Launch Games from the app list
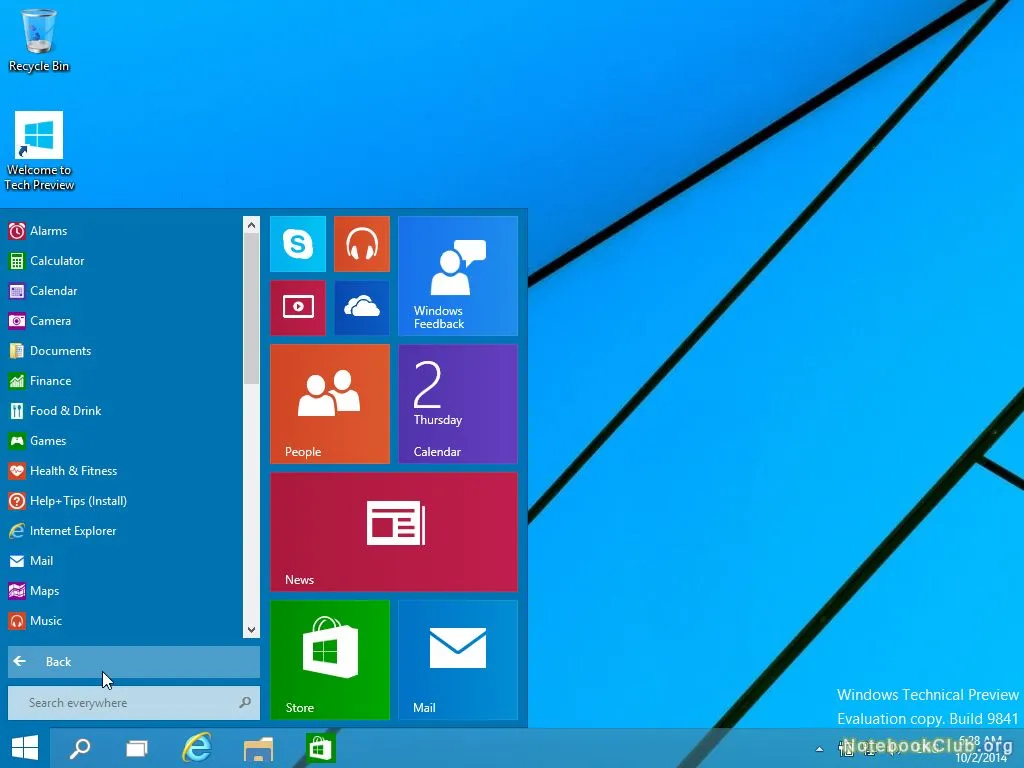1024x768 pixels. (x=124, y=441)
